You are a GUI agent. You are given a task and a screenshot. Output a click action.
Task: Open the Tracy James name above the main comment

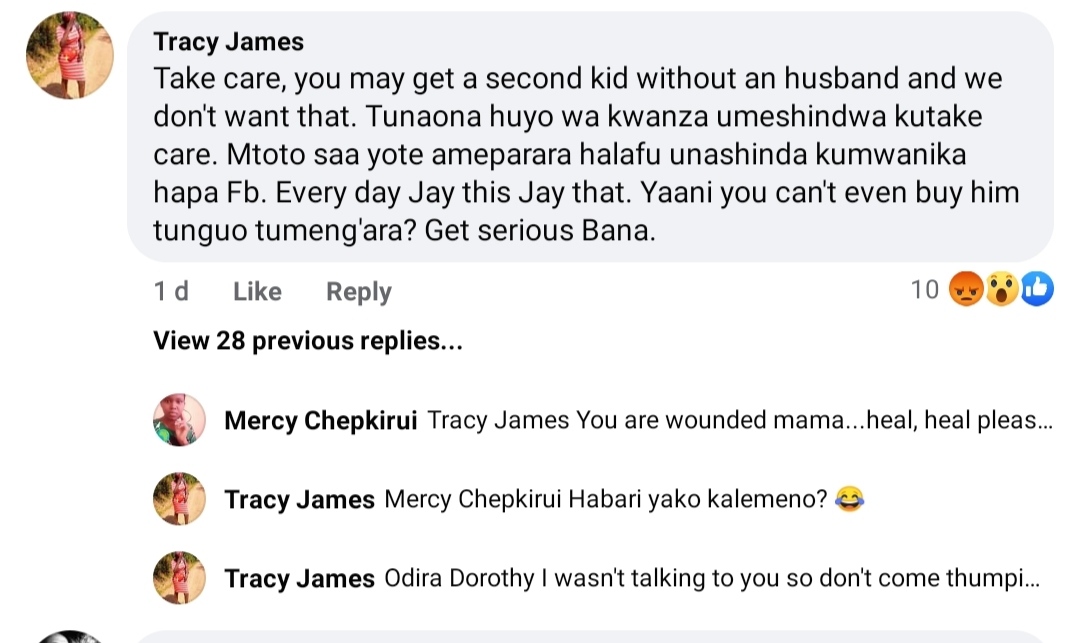[229, 42]
